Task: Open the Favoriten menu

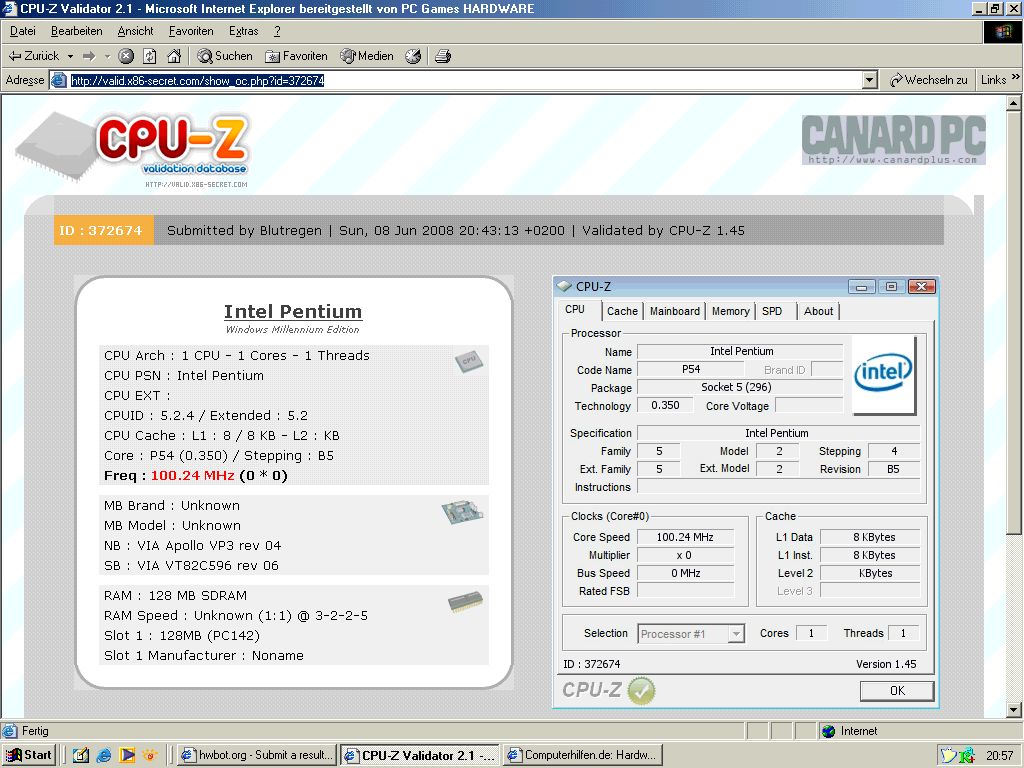Action: 191,31
